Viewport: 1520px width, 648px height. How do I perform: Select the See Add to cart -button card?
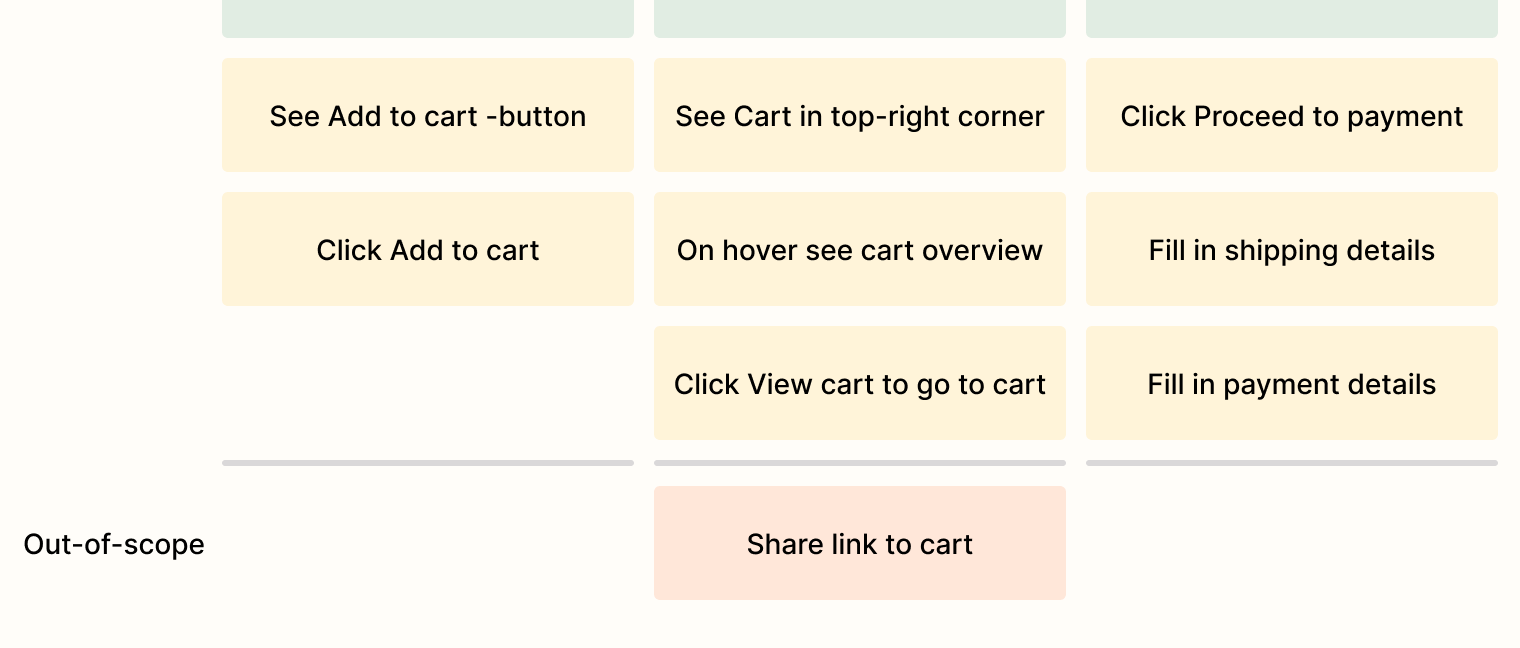pos(428,115)
